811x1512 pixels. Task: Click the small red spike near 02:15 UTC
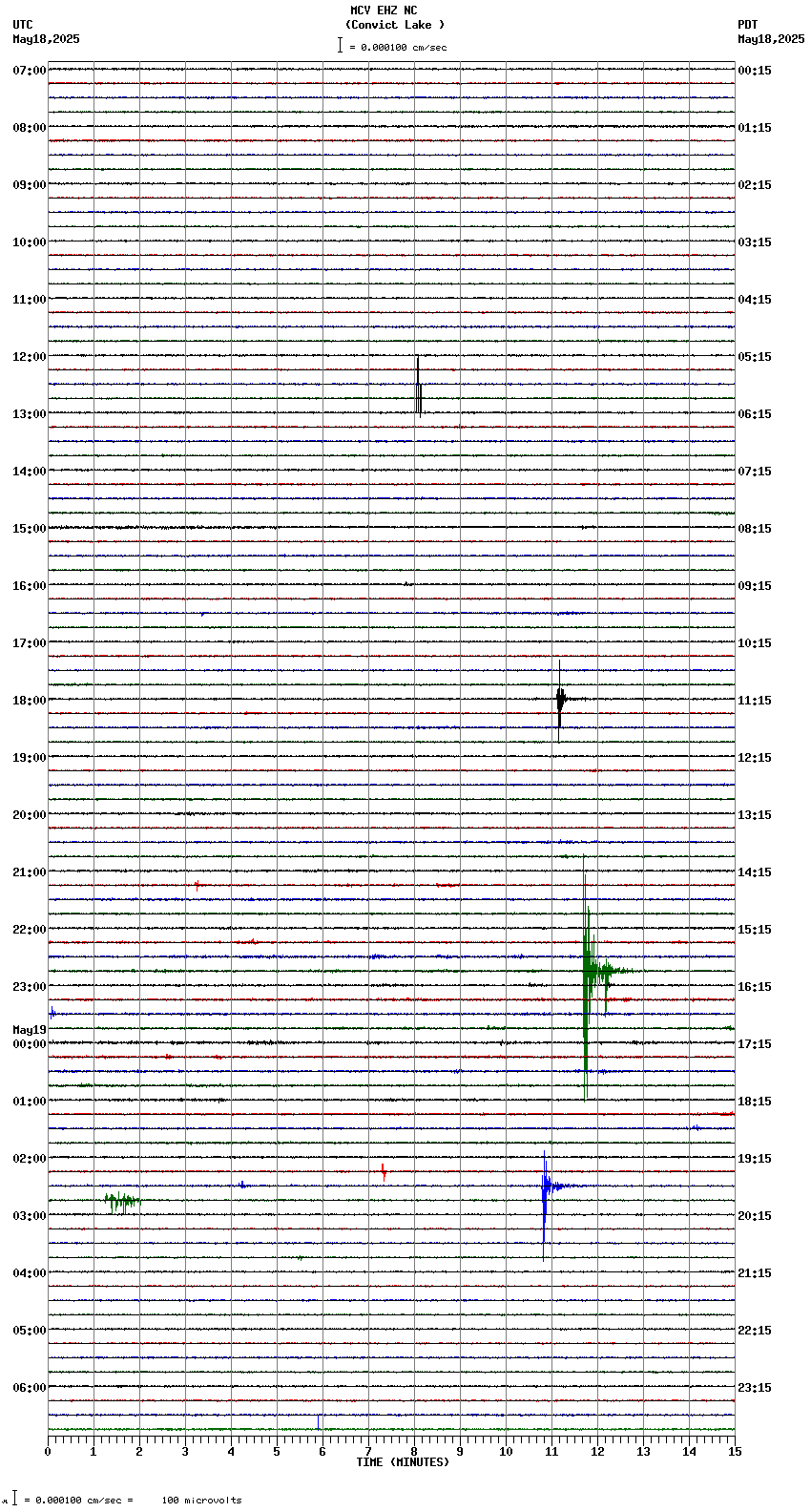click(384, 1171)
